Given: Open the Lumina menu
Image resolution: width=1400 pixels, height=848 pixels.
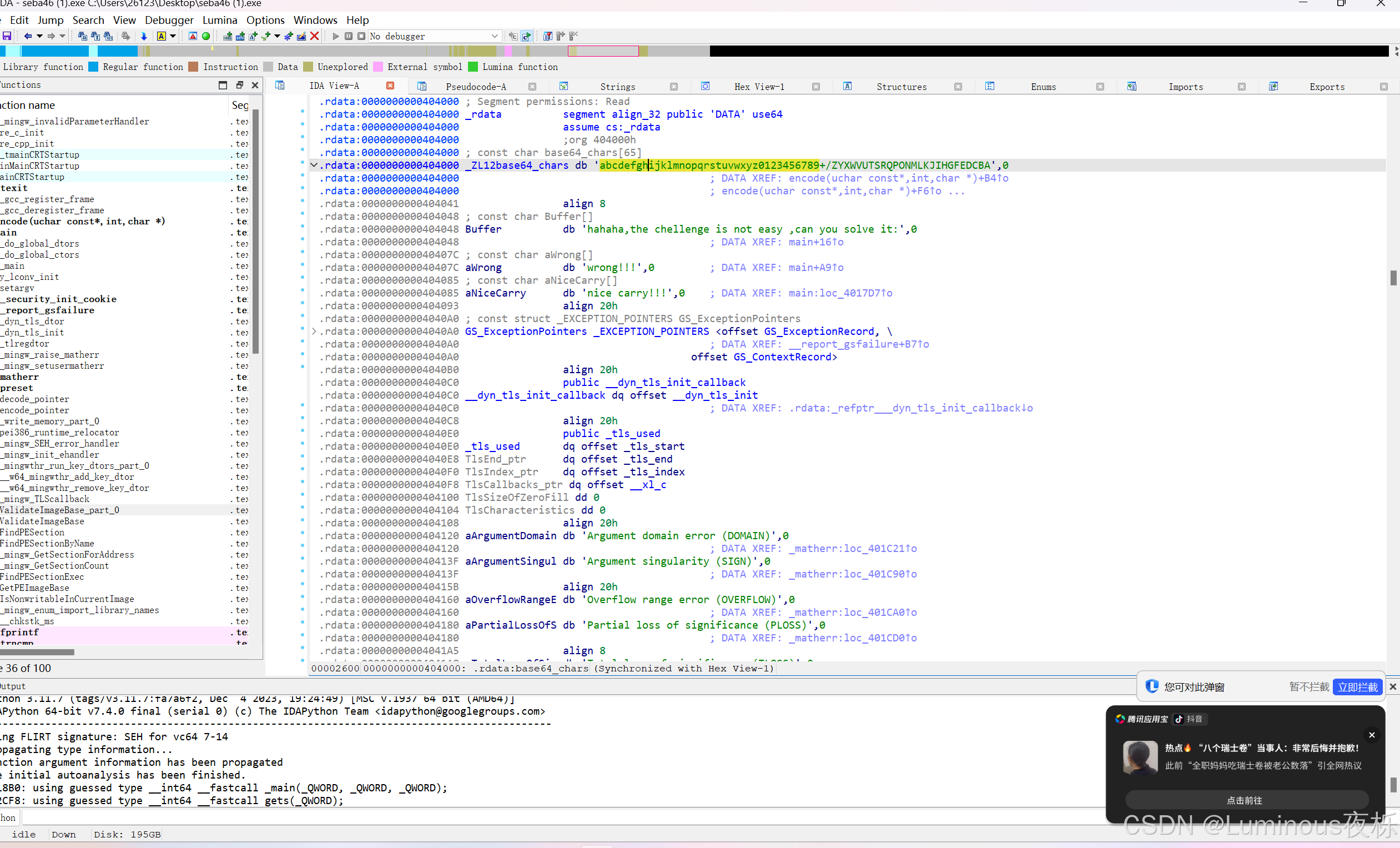Looking at the screenshot, I should (219, 20).
